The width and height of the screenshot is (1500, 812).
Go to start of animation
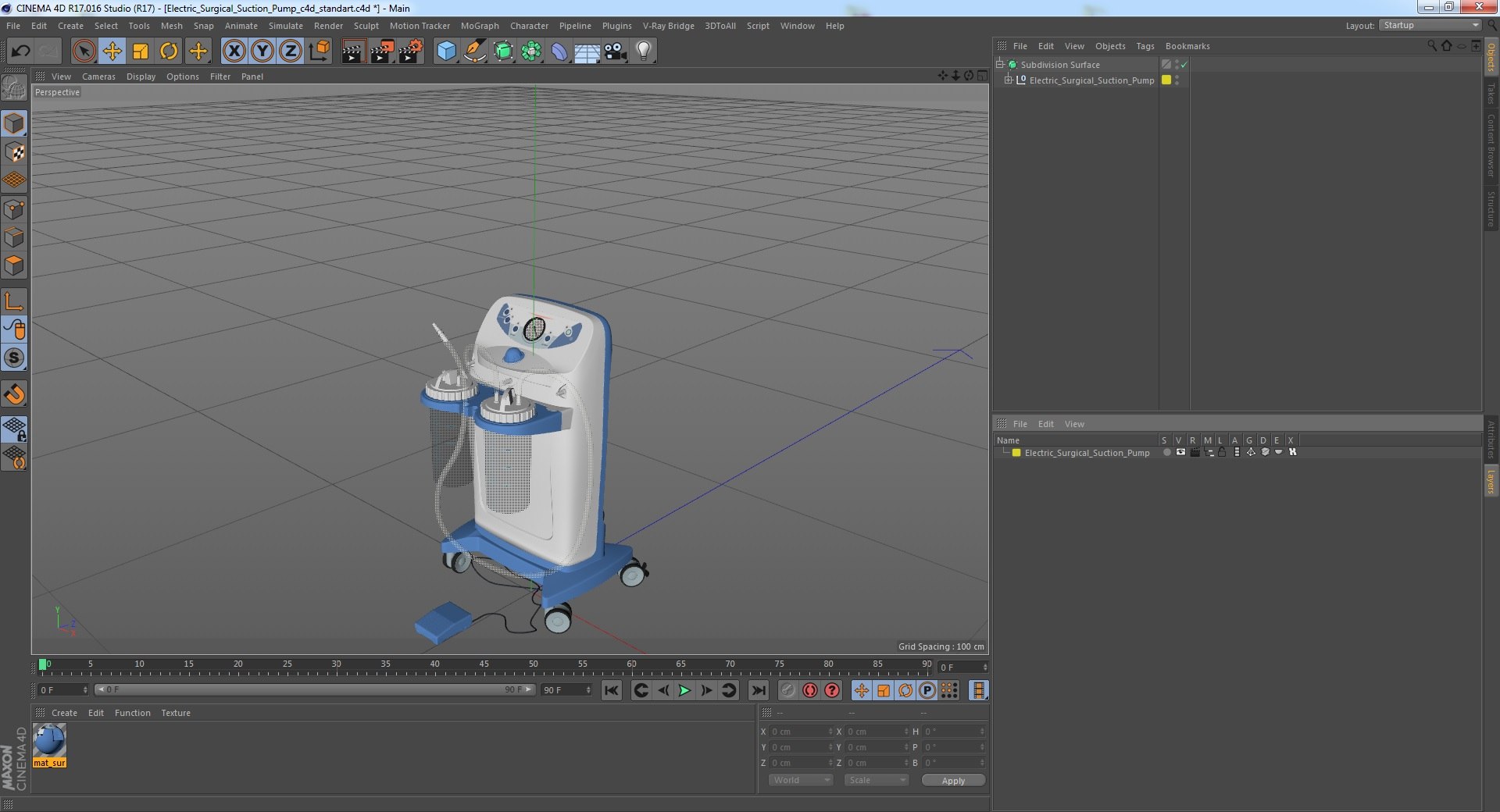coord(612,690)
